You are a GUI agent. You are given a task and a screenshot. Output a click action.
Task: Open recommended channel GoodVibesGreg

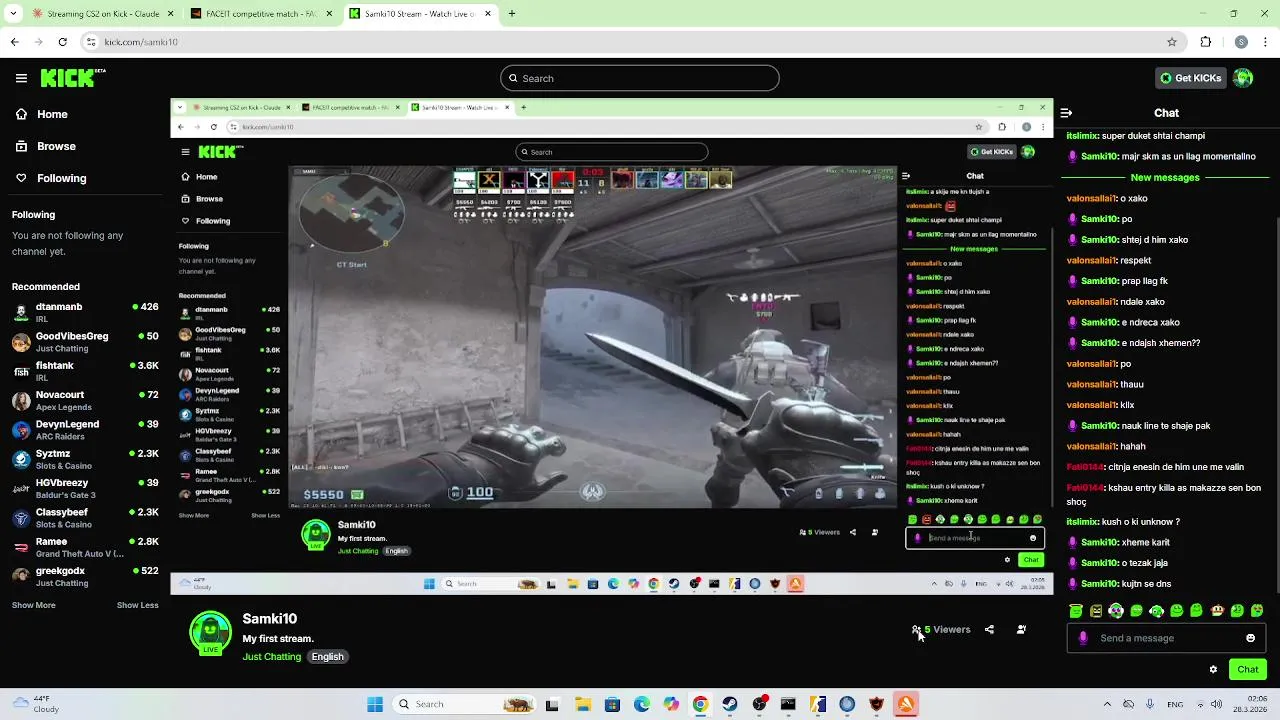tap(85, 342)
